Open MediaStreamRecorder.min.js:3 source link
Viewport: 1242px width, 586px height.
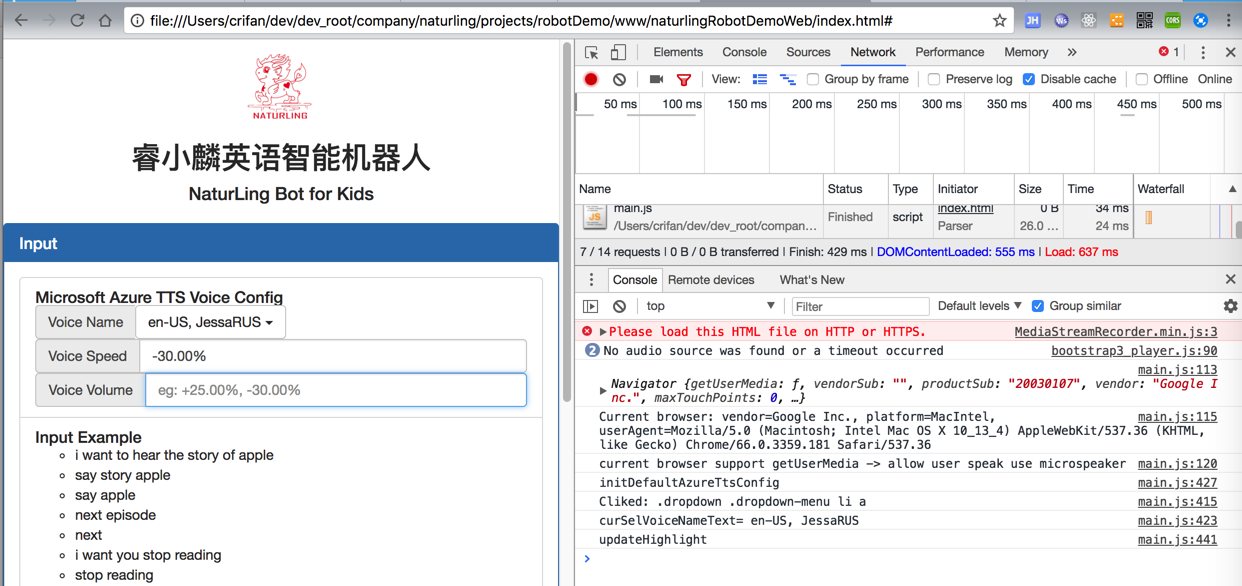click(1116, 332)
